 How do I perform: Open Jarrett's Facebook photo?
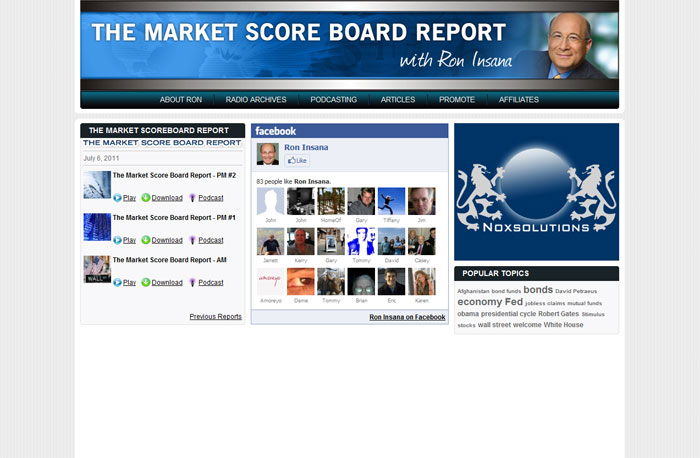tap(271, 241)
